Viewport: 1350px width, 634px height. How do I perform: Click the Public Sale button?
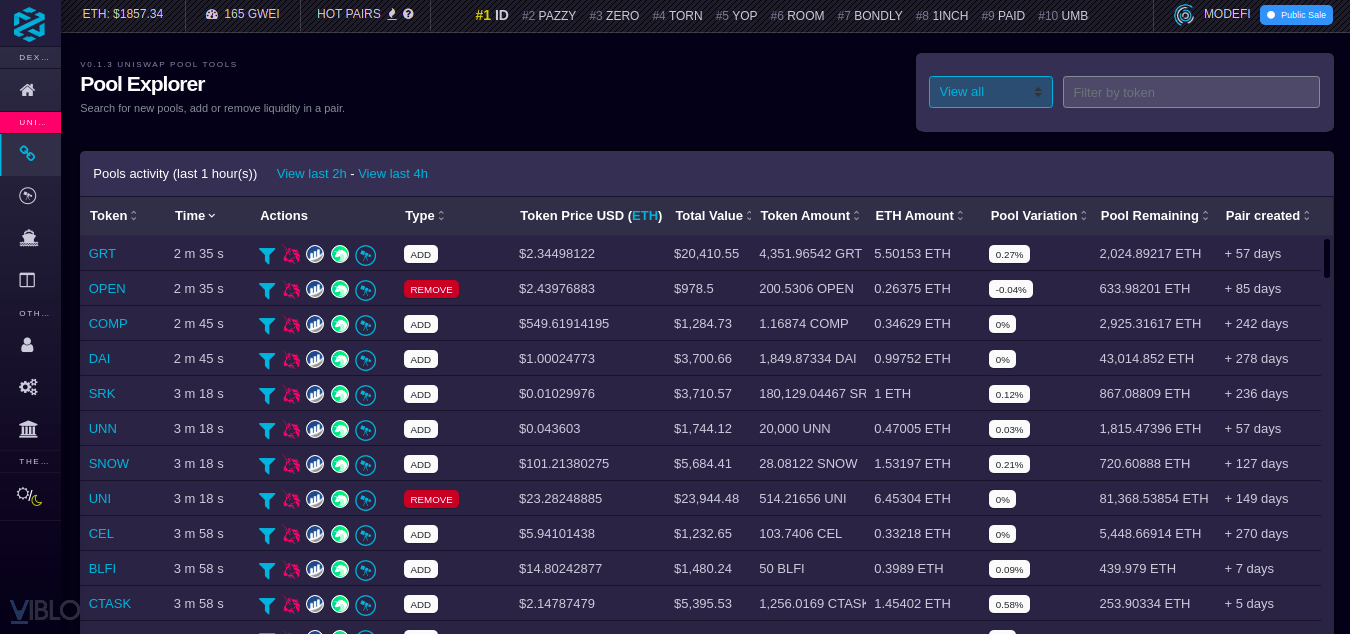point(1296,15)
